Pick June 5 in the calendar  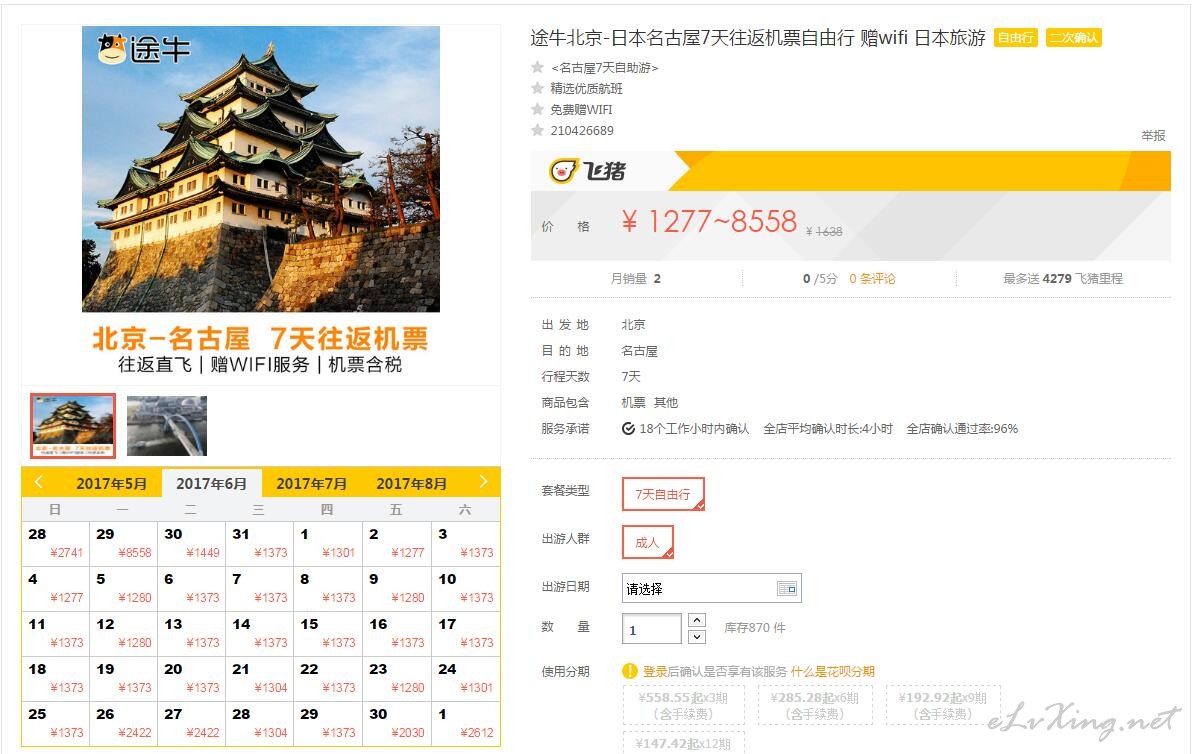(x=123, y=588)
